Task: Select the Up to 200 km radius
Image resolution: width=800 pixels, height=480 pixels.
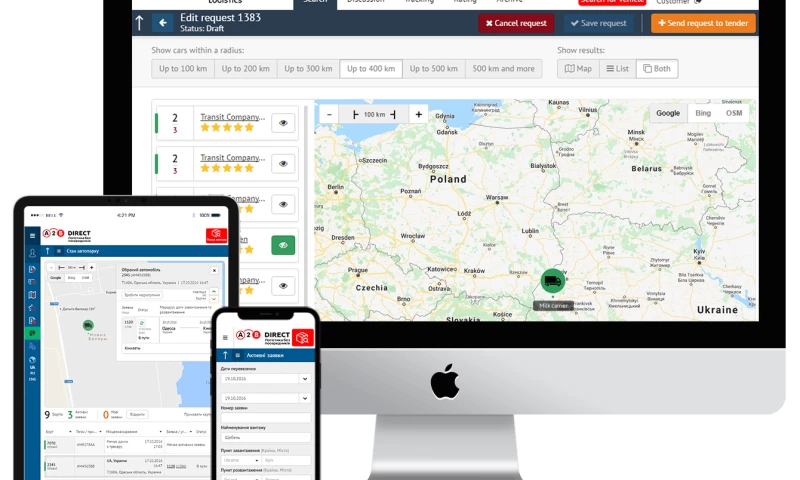Action: coord(245,69)
